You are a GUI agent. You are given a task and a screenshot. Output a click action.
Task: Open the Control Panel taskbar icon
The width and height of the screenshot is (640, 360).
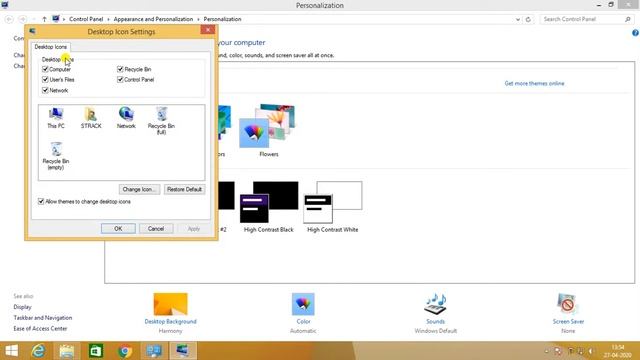(x=154, y=351)
